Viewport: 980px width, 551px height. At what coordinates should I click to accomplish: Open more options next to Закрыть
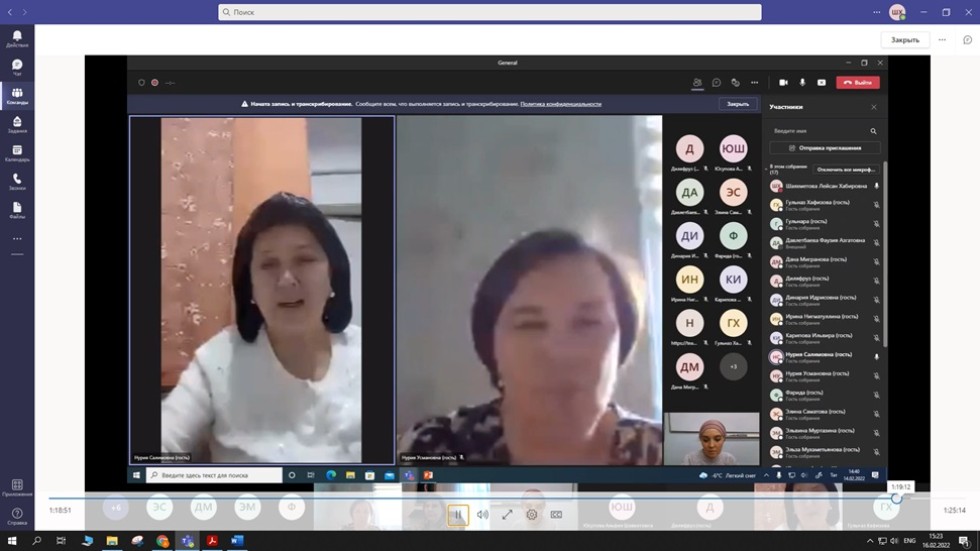click(941, 40)
